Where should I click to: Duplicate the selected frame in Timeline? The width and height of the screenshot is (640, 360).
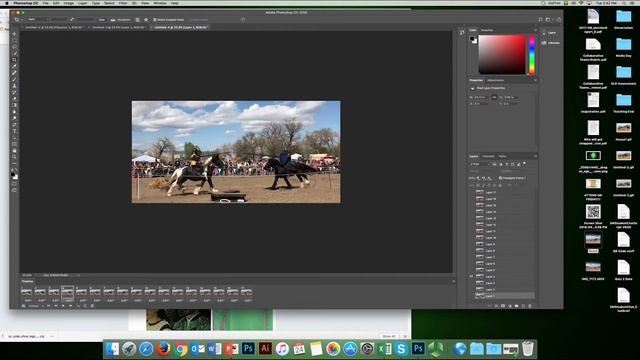point(85,306)
